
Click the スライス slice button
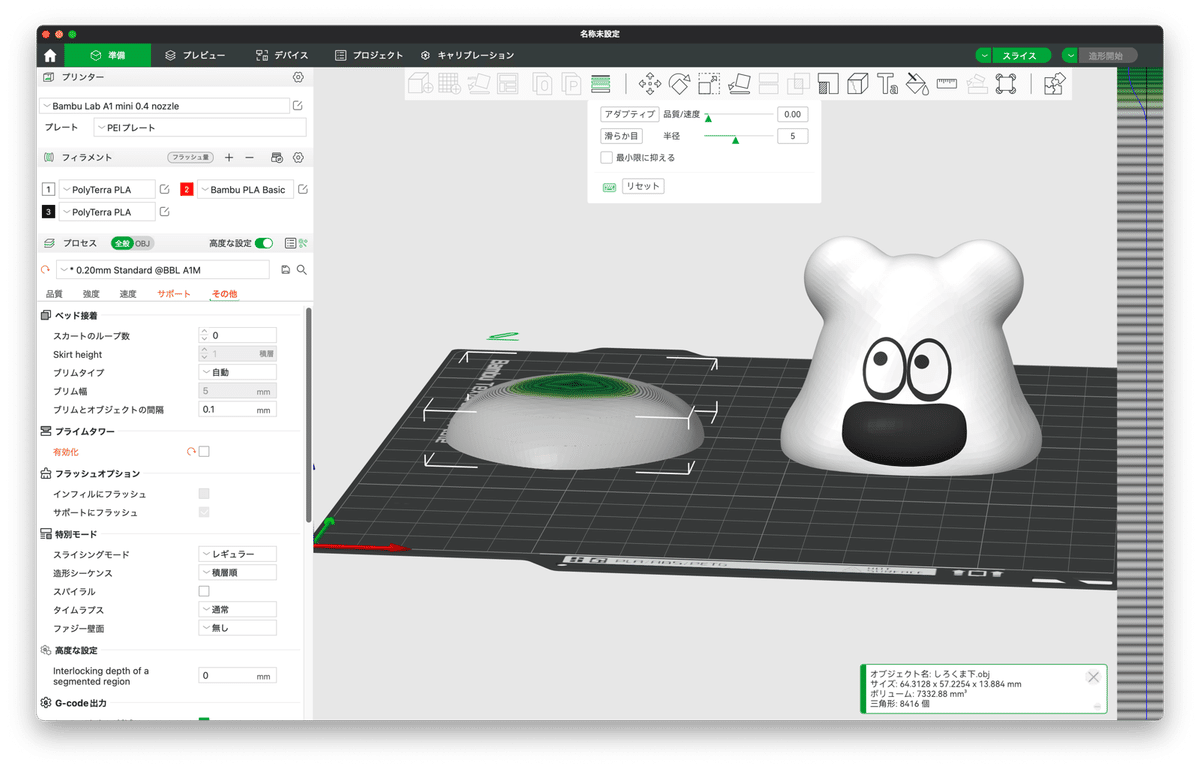coord(1020,56)
